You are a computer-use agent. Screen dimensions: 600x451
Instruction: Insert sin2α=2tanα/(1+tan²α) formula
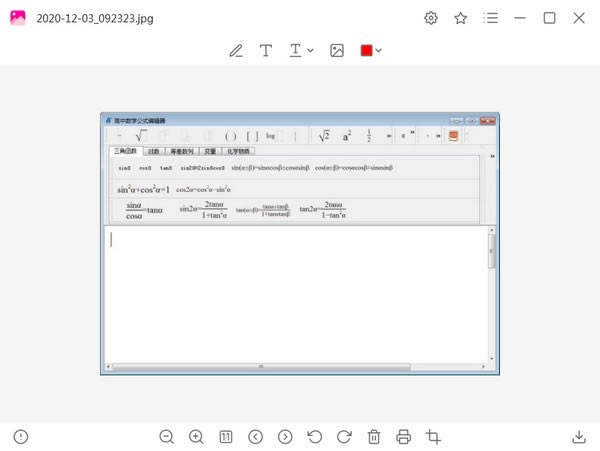[x=203, y=210]
